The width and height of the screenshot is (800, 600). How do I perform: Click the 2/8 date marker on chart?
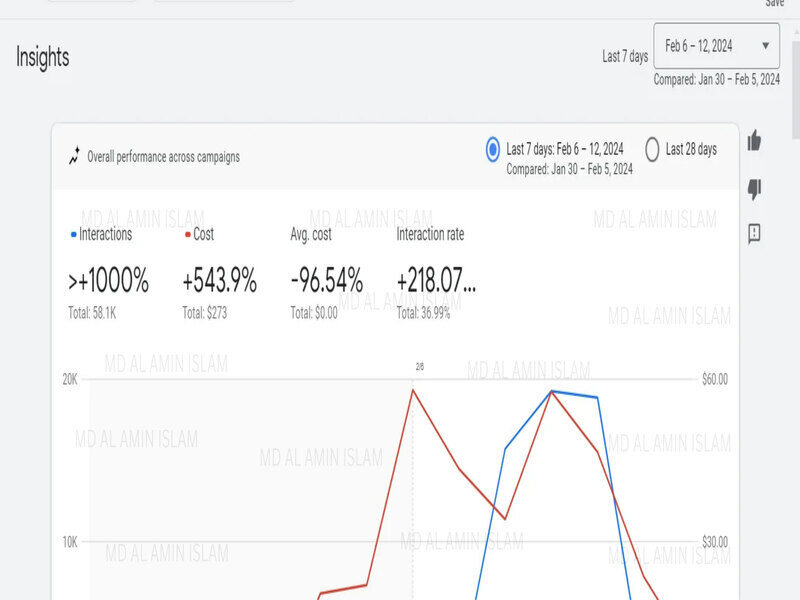(x=420, y=366)
